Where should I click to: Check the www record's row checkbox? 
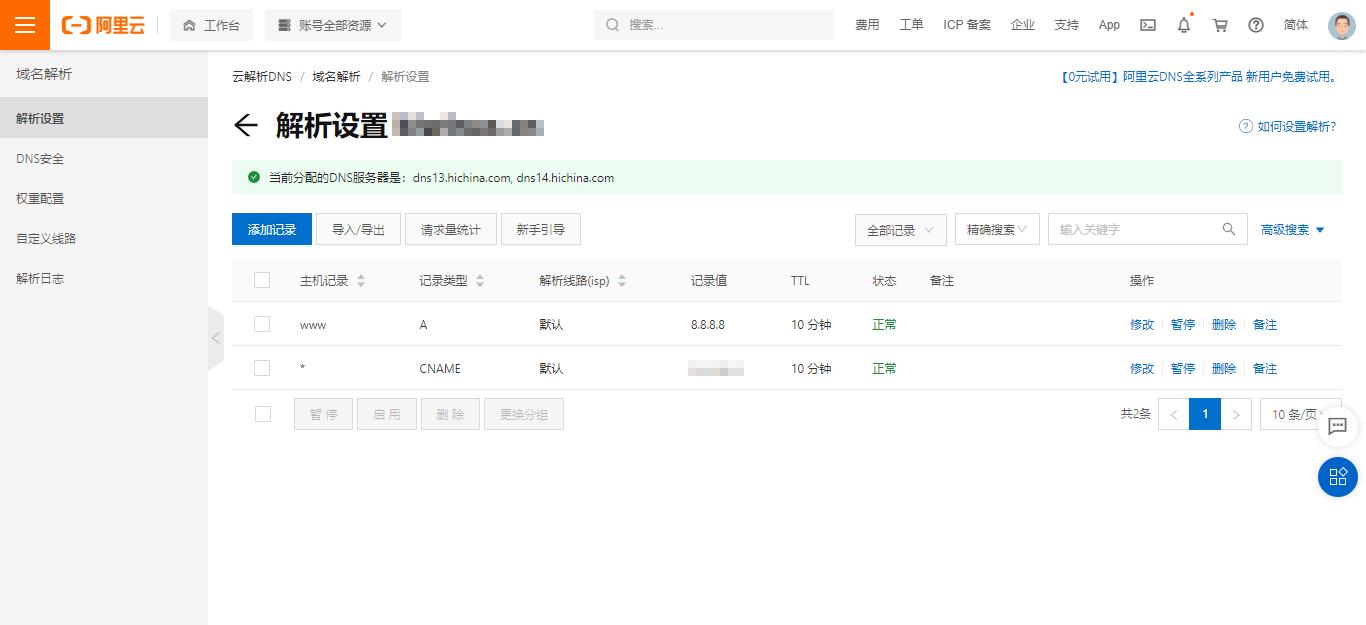(x=262, y=324)
